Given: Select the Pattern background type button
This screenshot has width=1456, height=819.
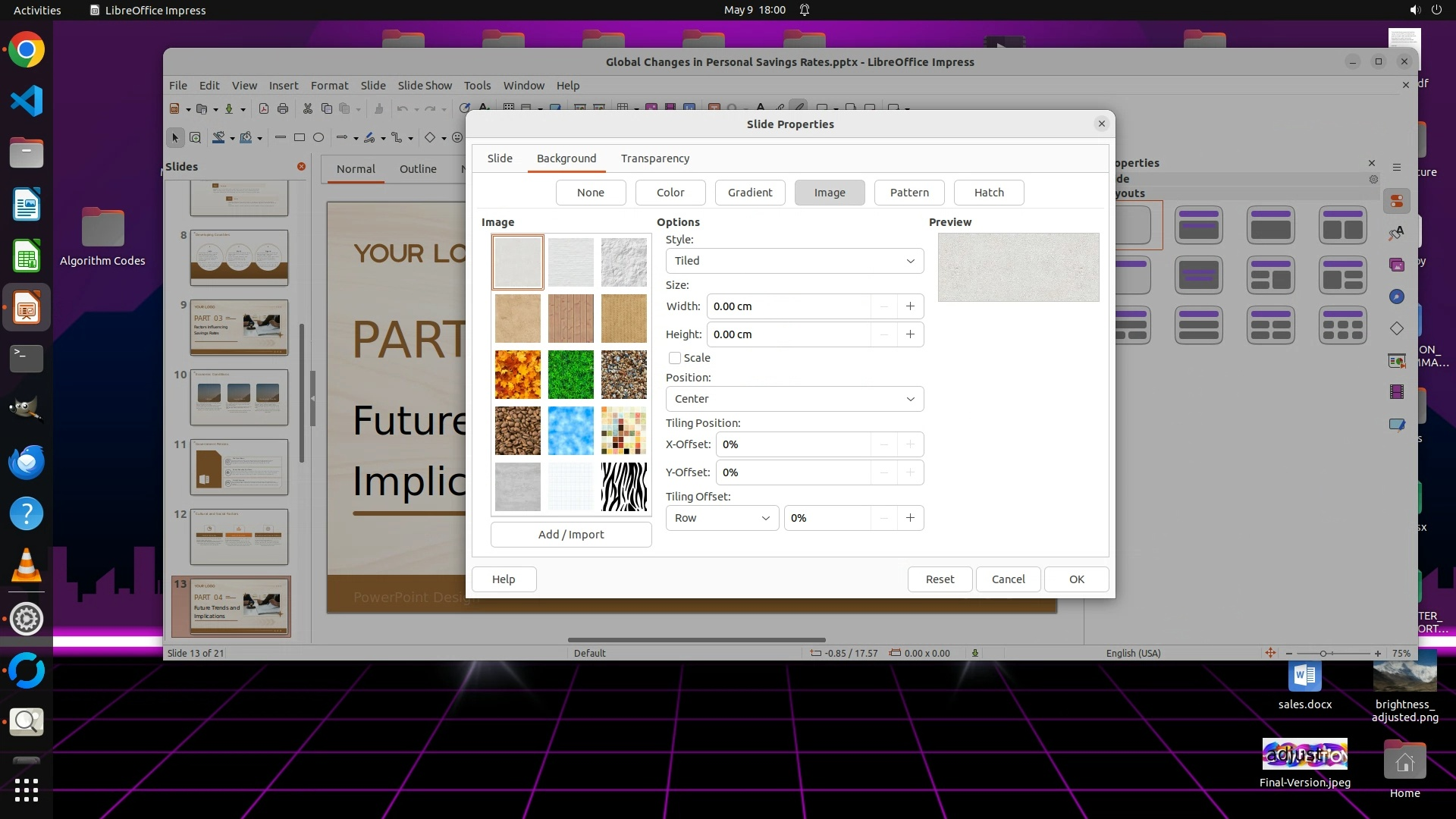Looking at the screenshot, I should point(908,193).
